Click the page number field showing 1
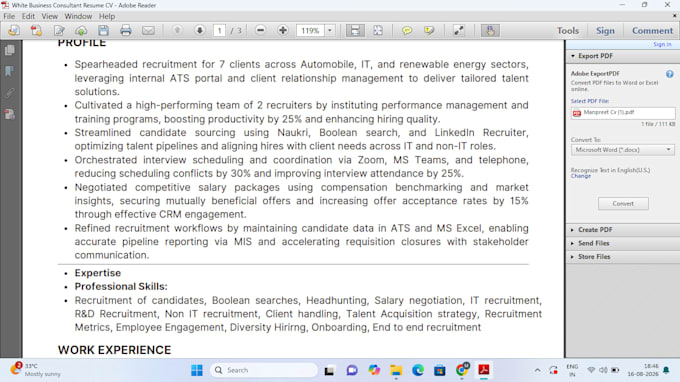 click(x=219, y=30)
